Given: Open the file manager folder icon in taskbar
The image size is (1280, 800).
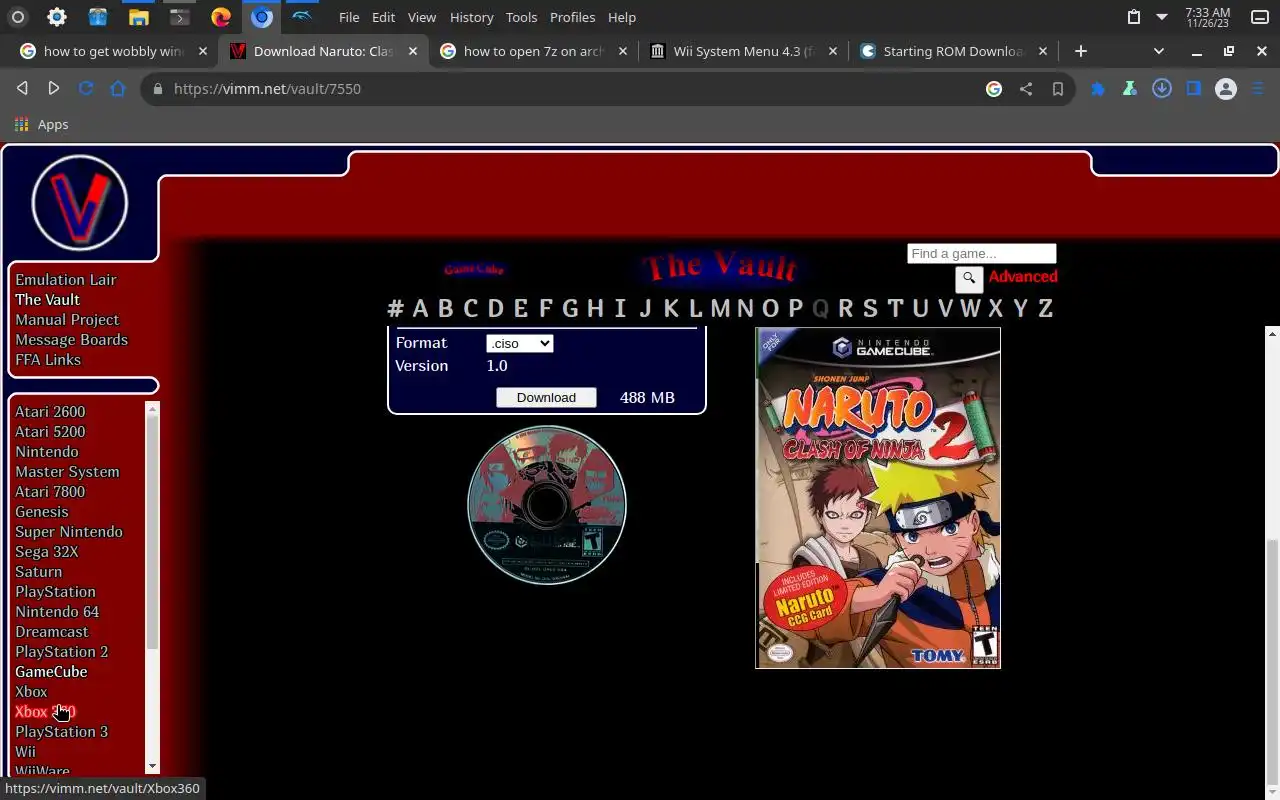Looking at the screenshot, I should (x=138, y=17).
